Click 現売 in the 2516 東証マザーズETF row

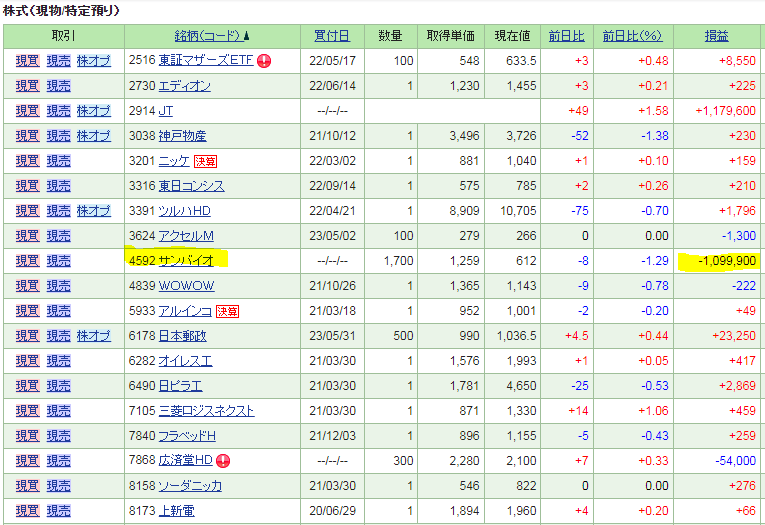[59, 61]
